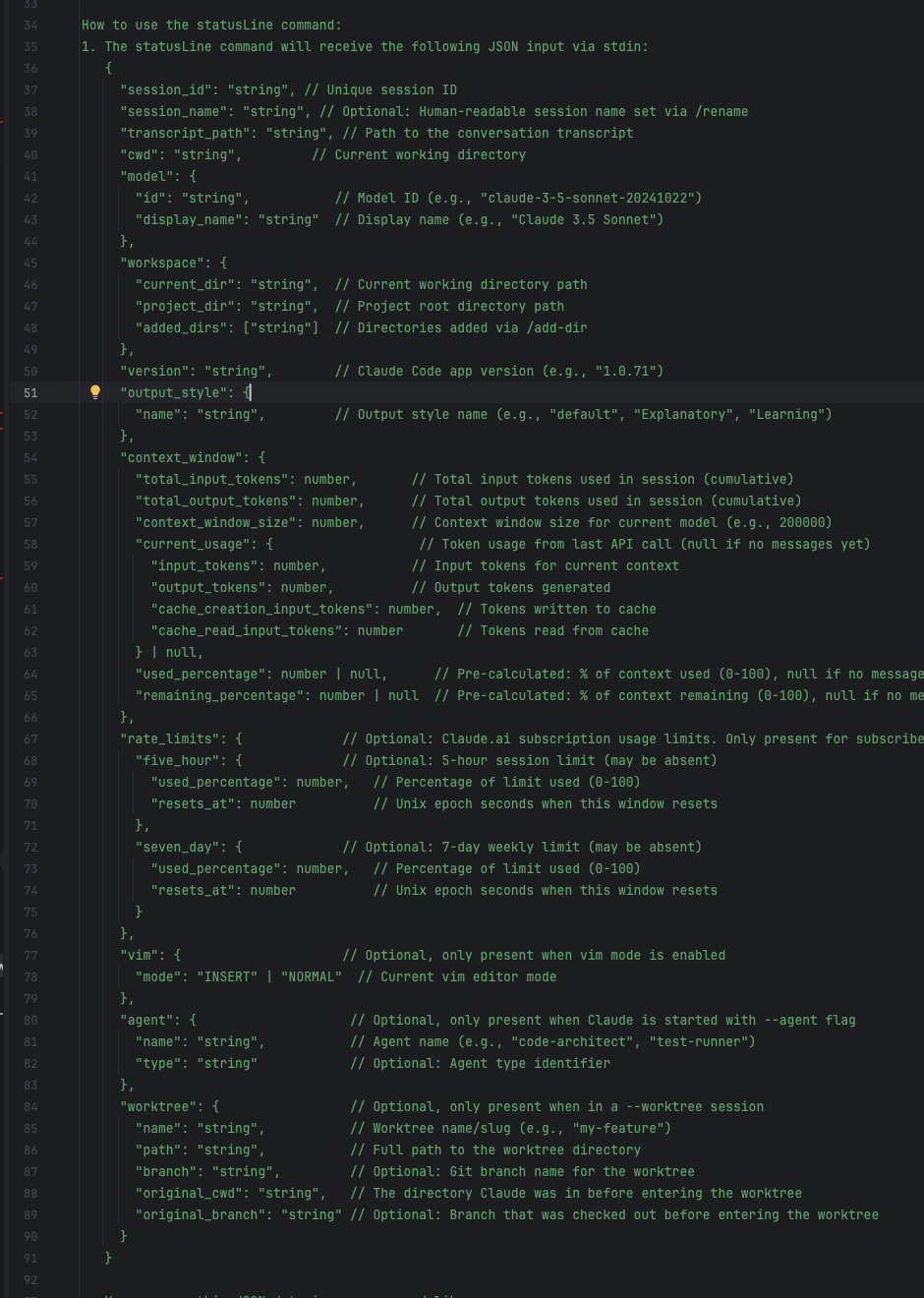Screen dimensions: 924x1298
Task: Click the "current_dir" key
Action: click(x=185, y=284)
